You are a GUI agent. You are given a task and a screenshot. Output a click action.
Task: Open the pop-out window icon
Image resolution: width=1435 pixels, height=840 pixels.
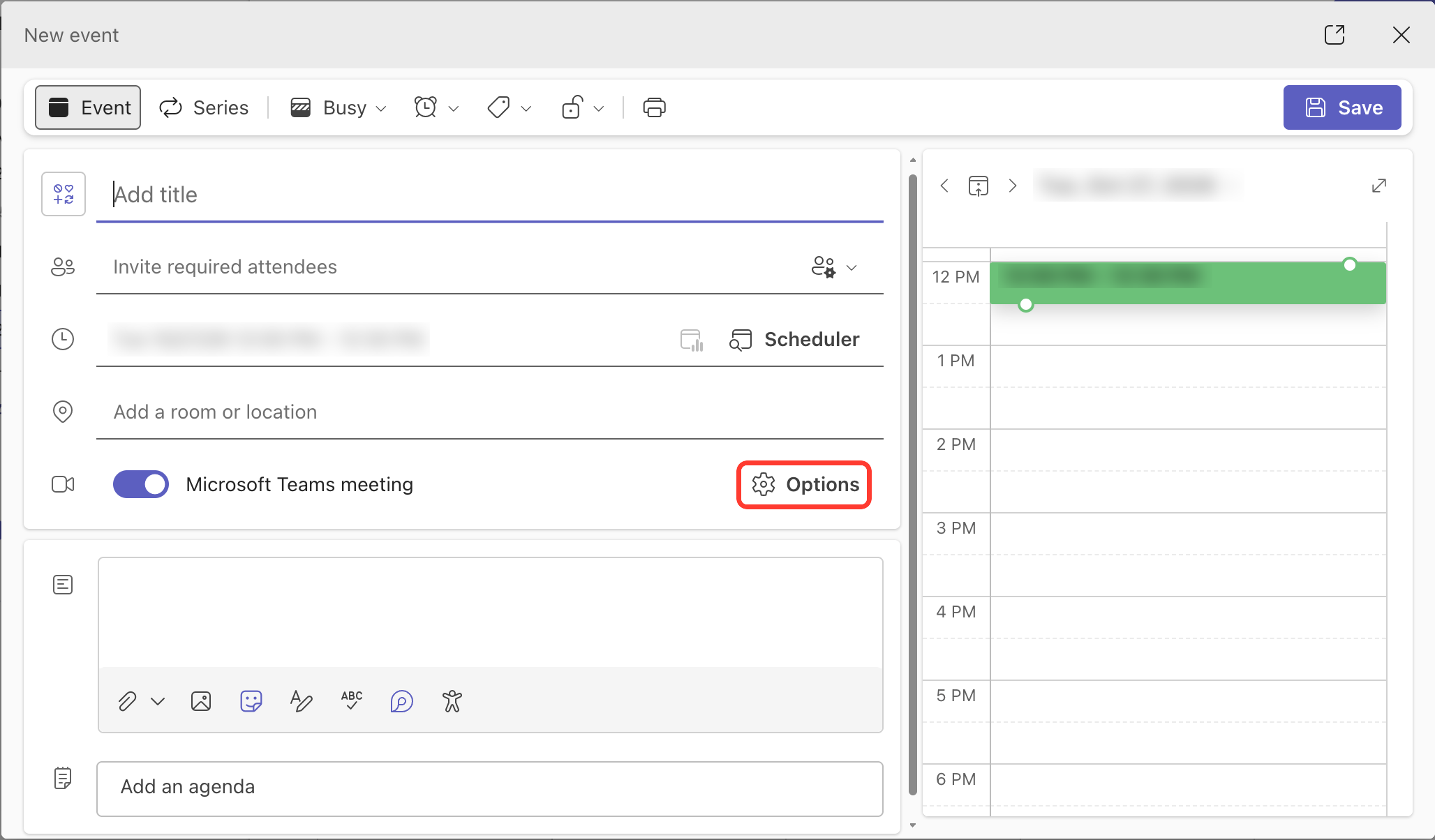(x=1334, y=35)
